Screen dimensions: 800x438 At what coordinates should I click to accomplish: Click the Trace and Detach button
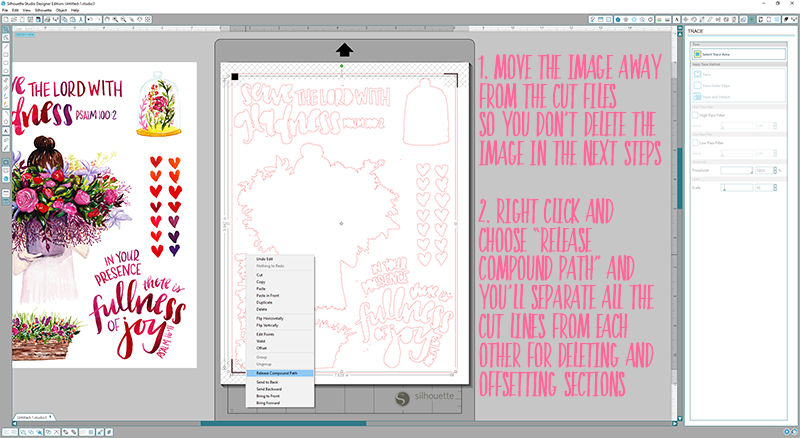click(x=712, y=97)
